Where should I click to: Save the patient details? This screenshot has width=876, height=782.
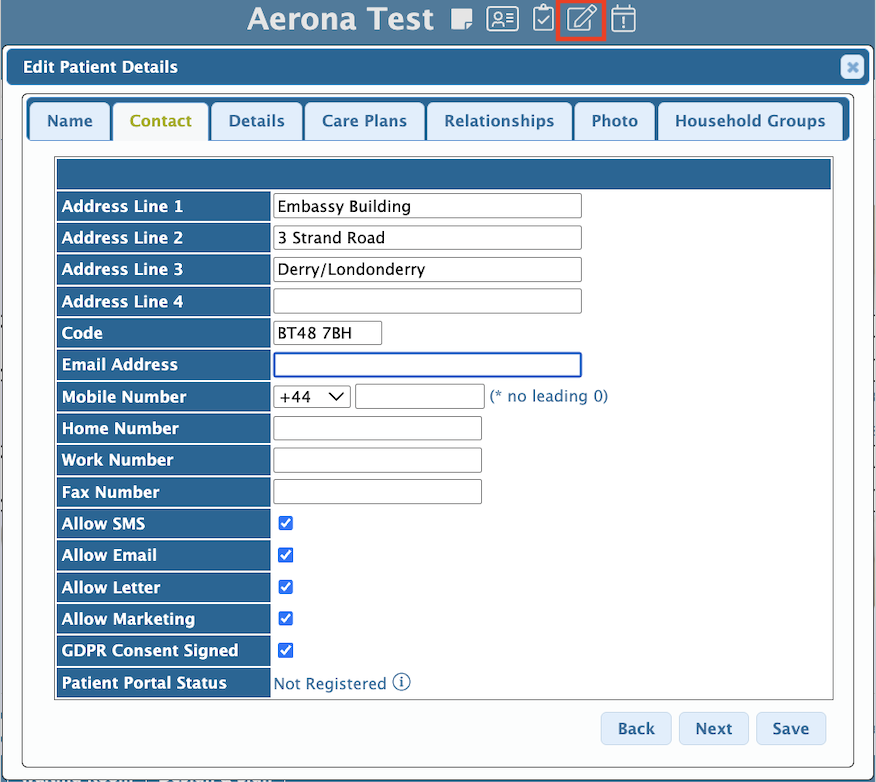pyautogui.click(x=791, y=728)
